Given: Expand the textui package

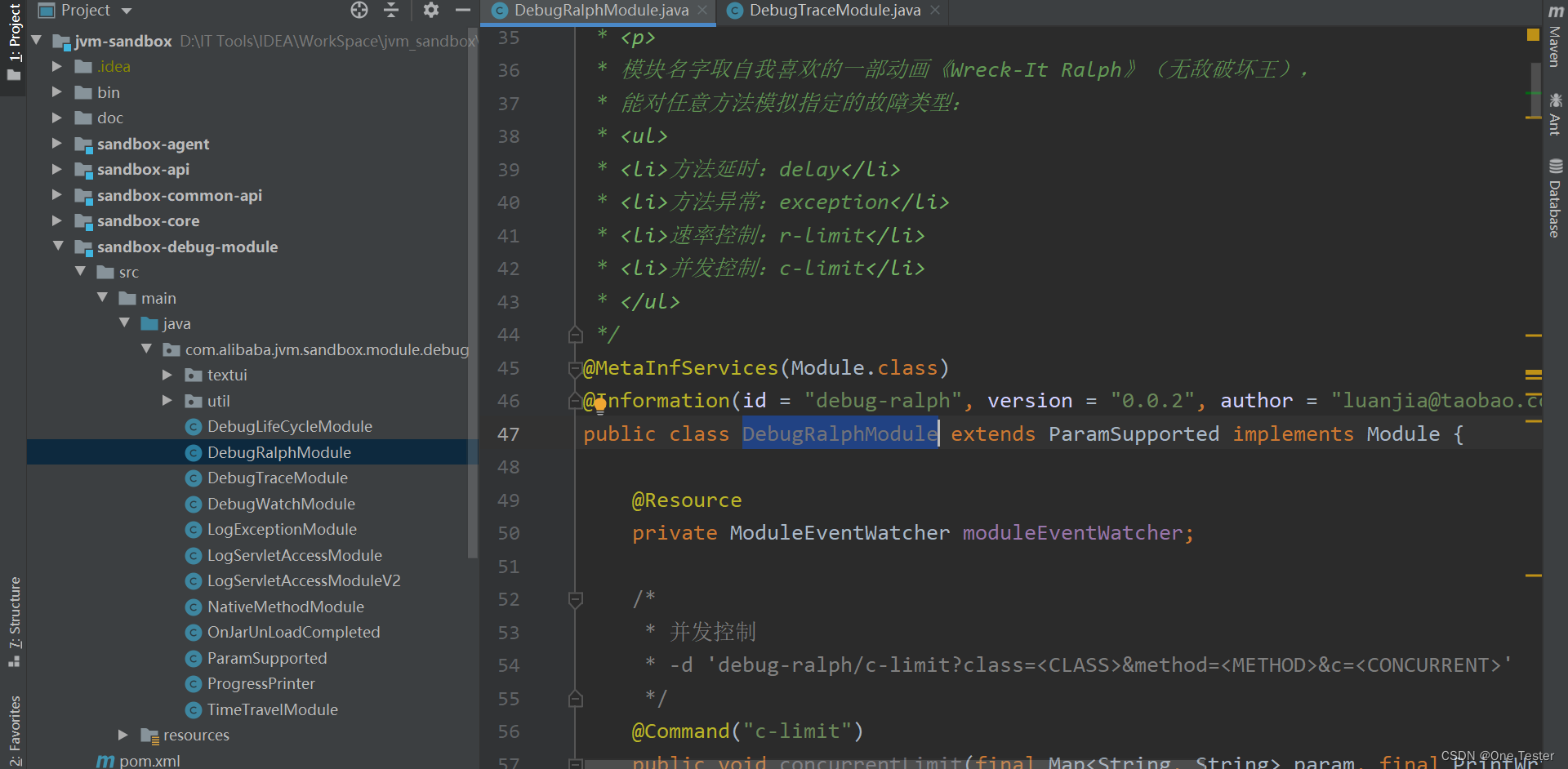Looking at the screenshot, I should [167, 375].
